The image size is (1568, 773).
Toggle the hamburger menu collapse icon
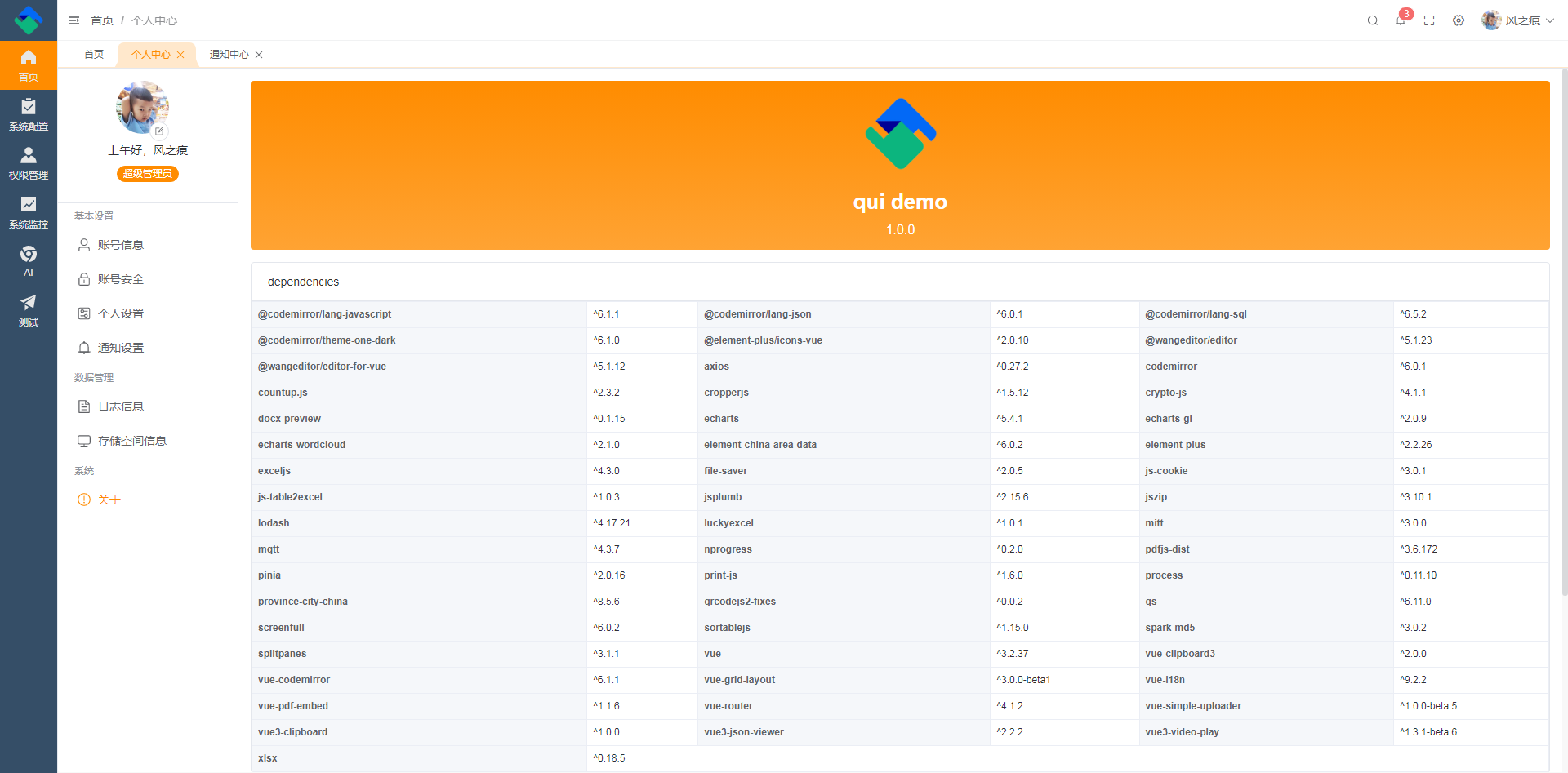tap(74, 20)
